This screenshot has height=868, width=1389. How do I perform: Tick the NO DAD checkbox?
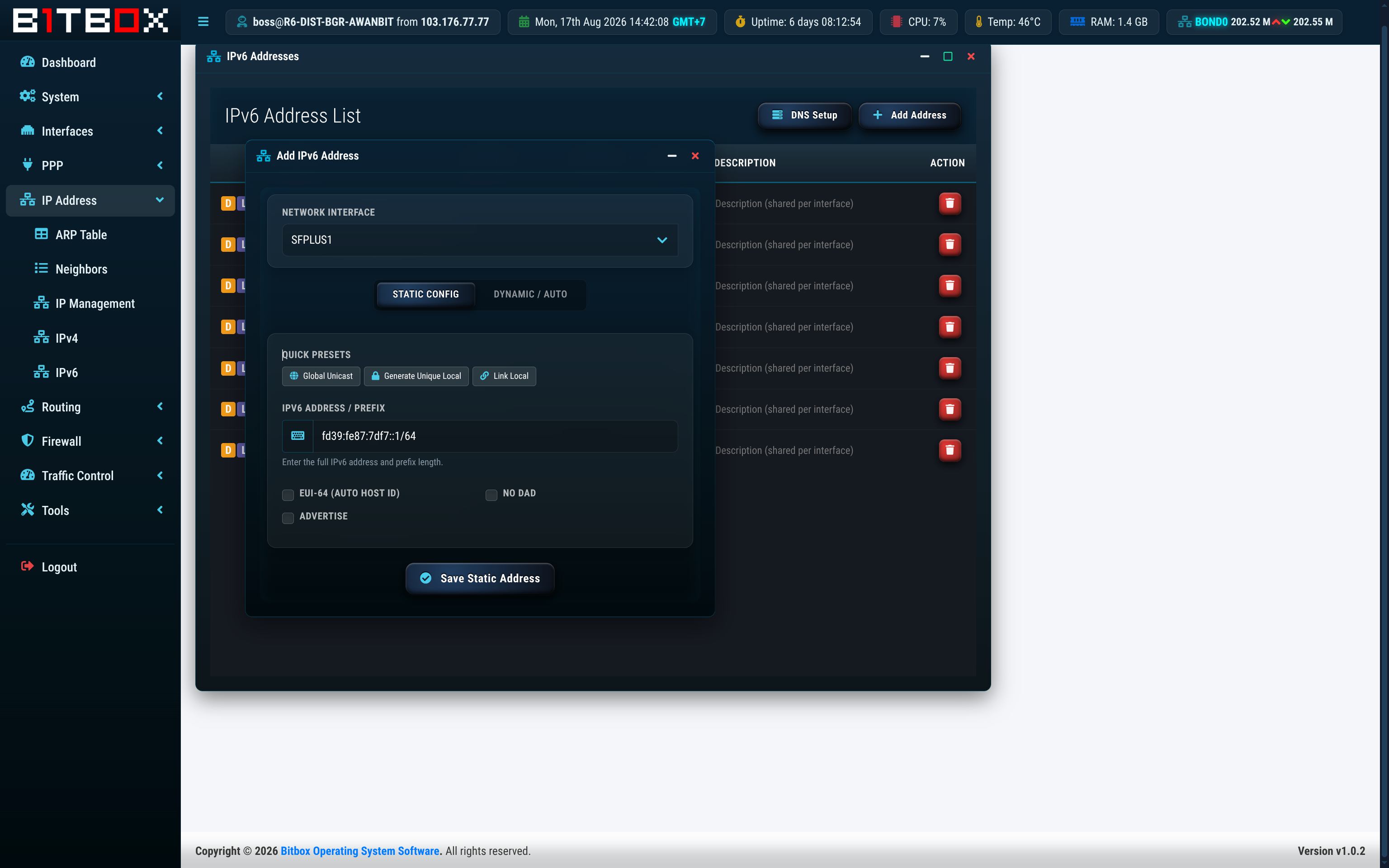click(x=491, y=494)
